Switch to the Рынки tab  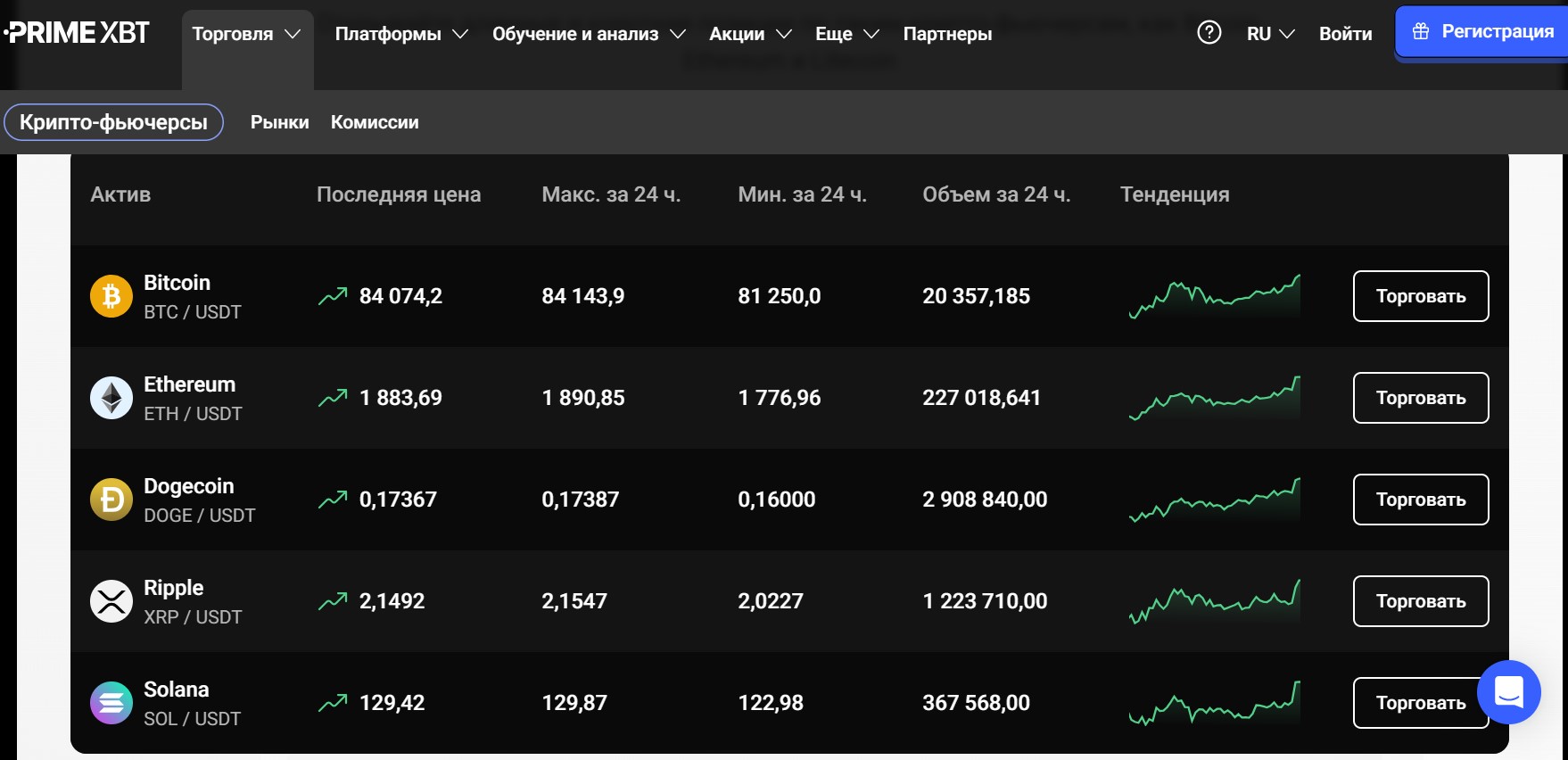279,122
